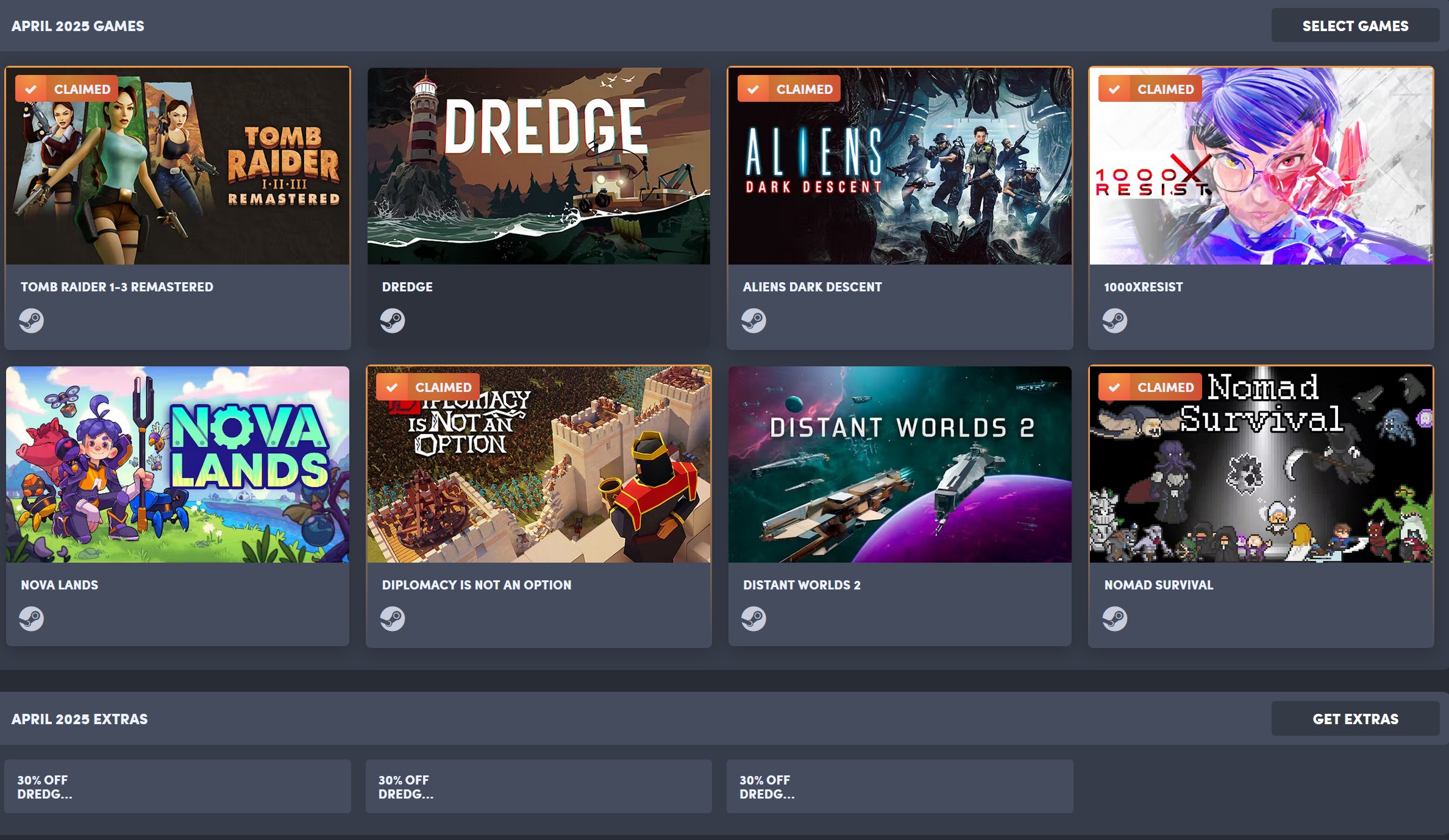Open the Tomb Raider Remastered cover image
Viewport: 1449px width, 840px height.
[x=177, y=166]
